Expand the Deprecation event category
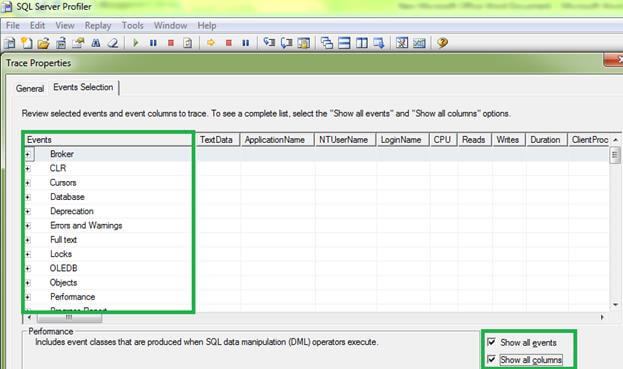Viewport: 623px width, 369px height. point(28,211)
